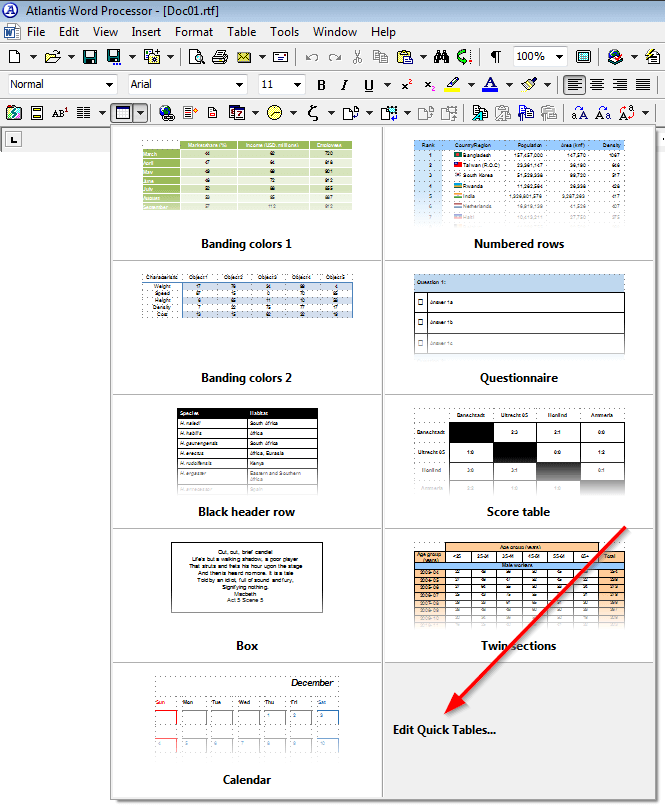Click the Find binoculars icon
The height and width of the screenshot is (807, 665).
tap(439, 57)
